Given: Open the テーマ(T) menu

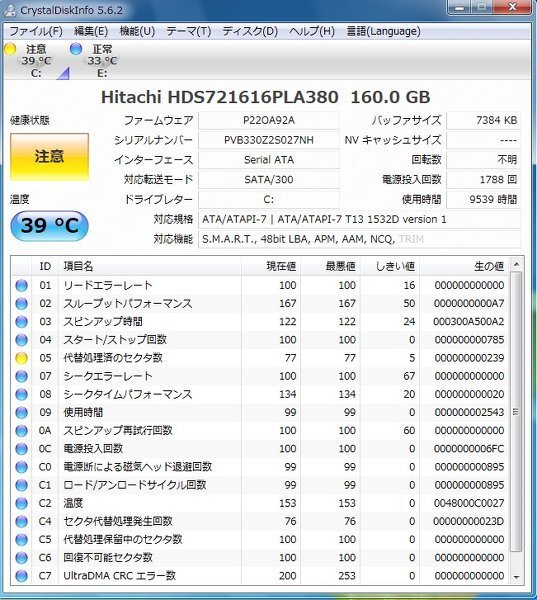Looking at the screenshot, I should (x=188, y=31).
